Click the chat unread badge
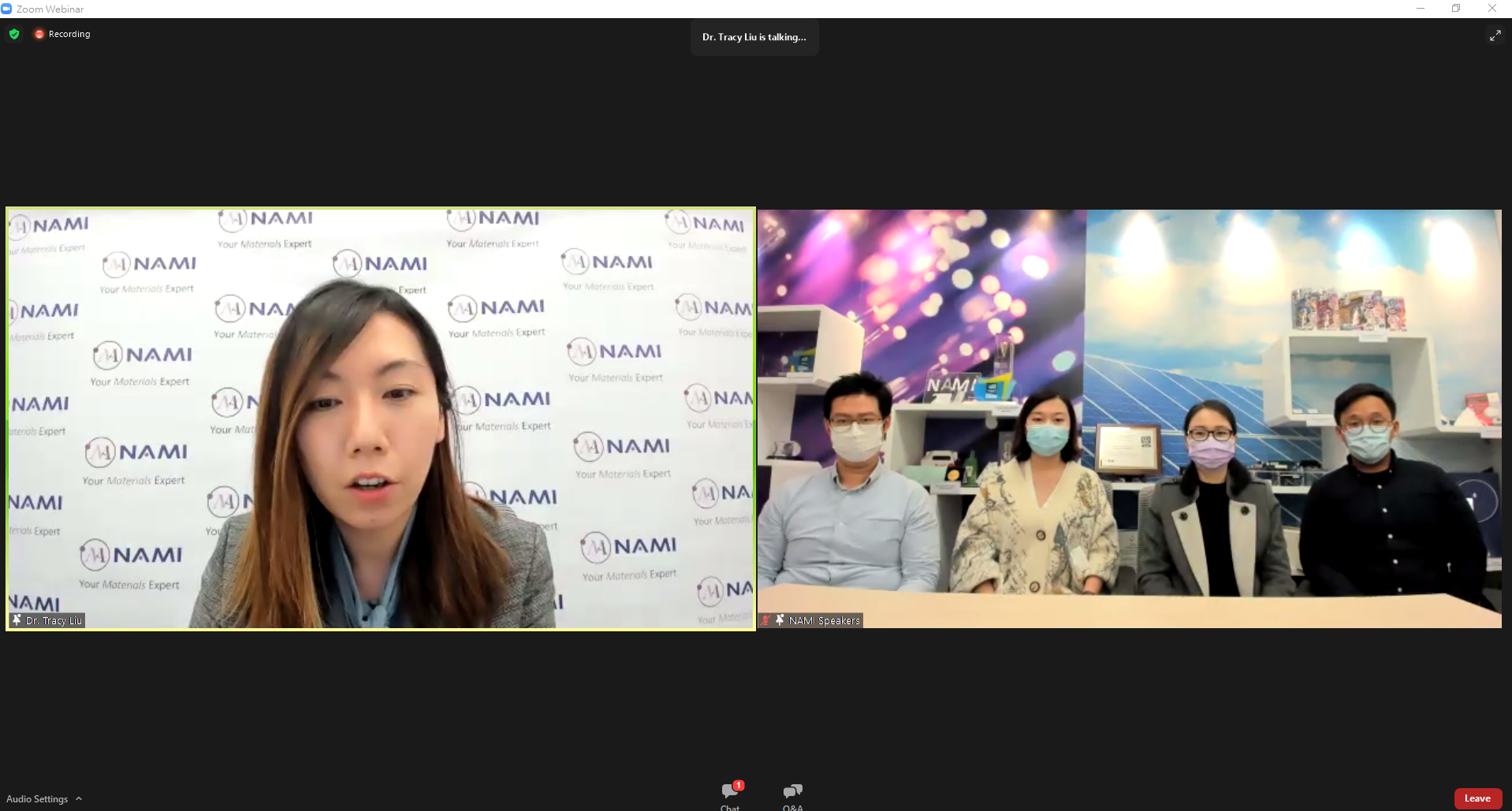The width and height of the screenshot is (1512, 811). (739, 785)
